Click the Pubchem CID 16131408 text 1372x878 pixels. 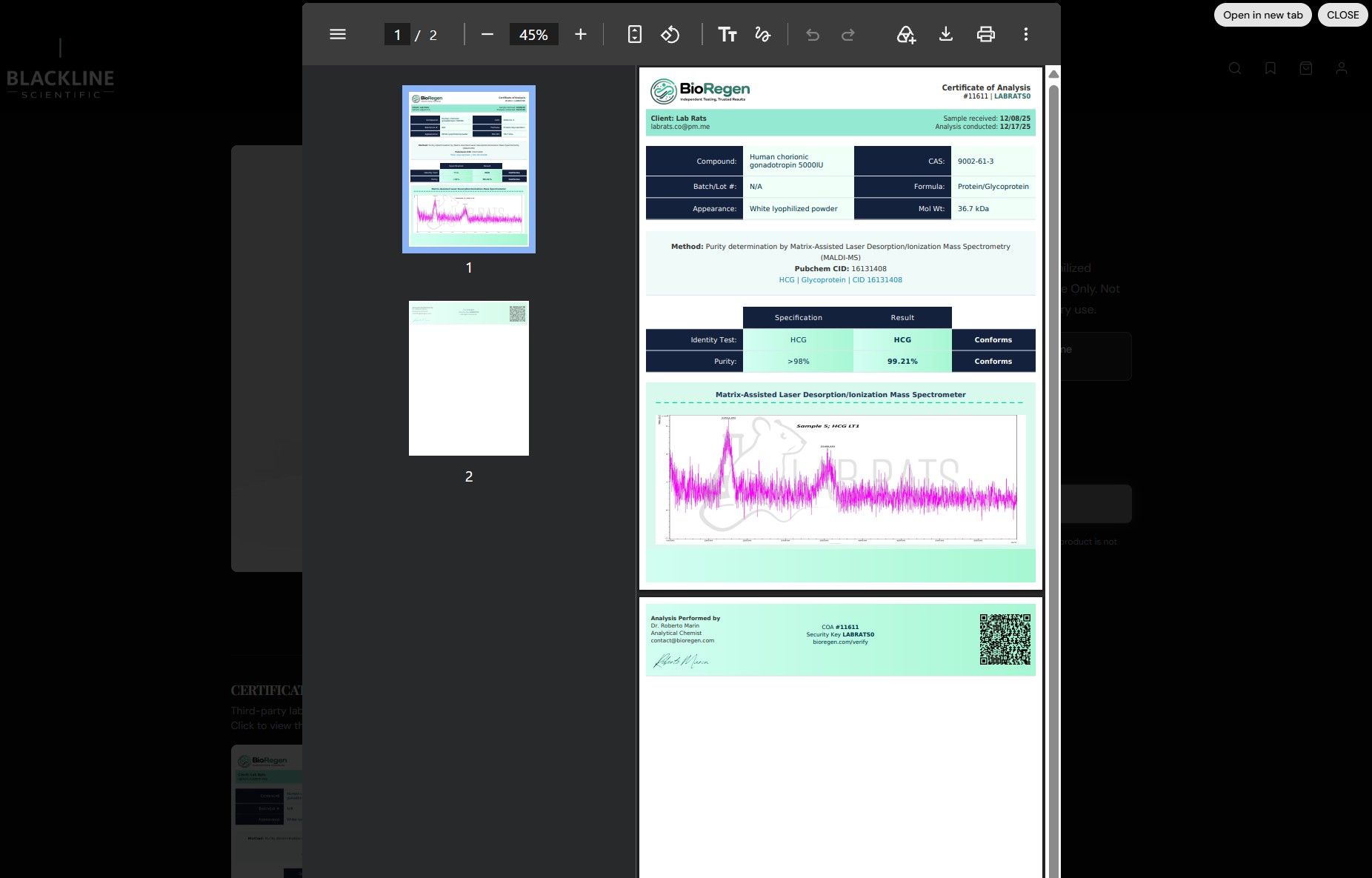(840, 269)
